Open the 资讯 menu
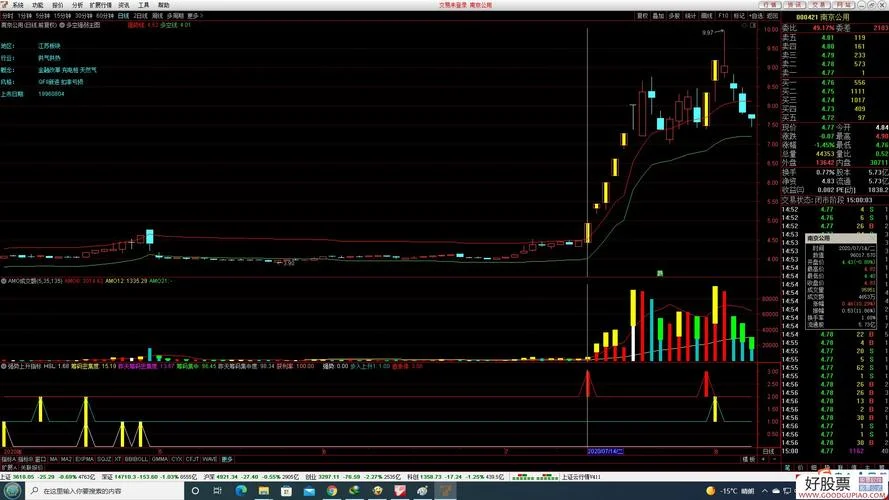The image size is (889, 500). [124, 5]
